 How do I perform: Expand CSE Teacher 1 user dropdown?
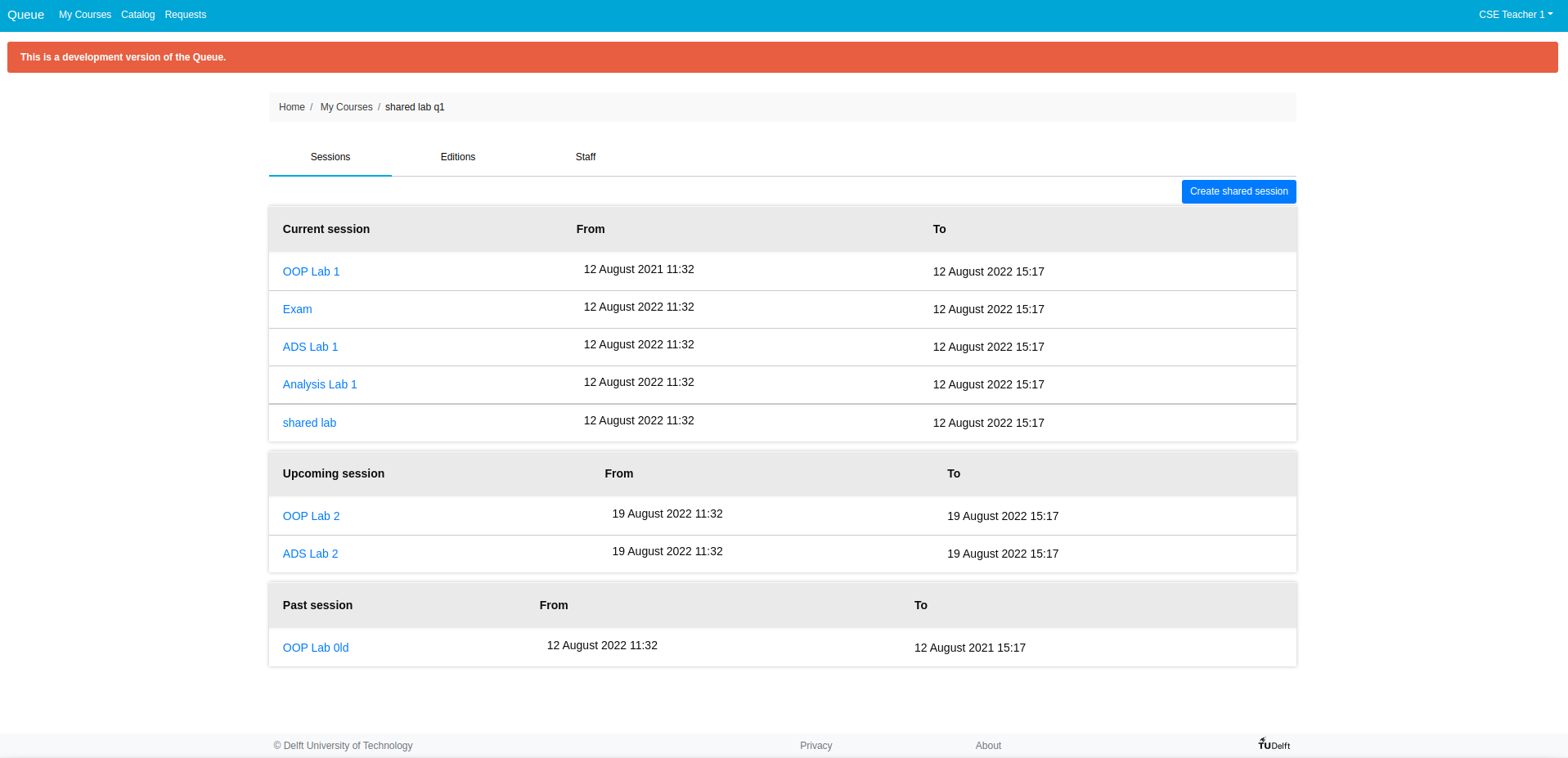pos(1515,15)
